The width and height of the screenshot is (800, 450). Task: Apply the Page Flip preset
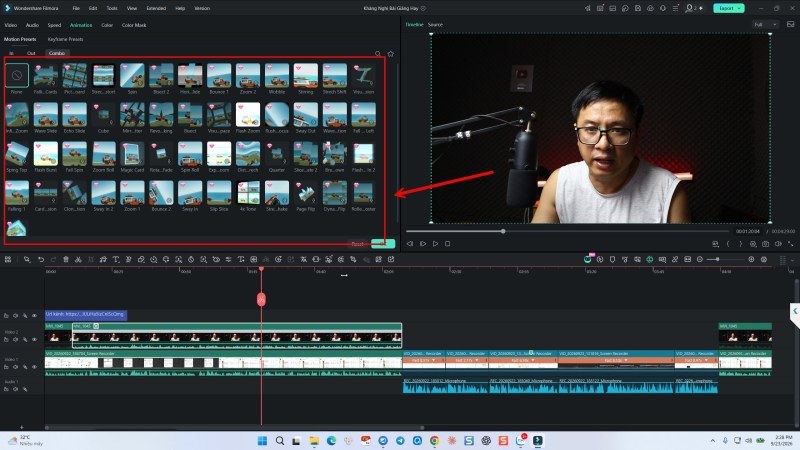tap(306, 193)
